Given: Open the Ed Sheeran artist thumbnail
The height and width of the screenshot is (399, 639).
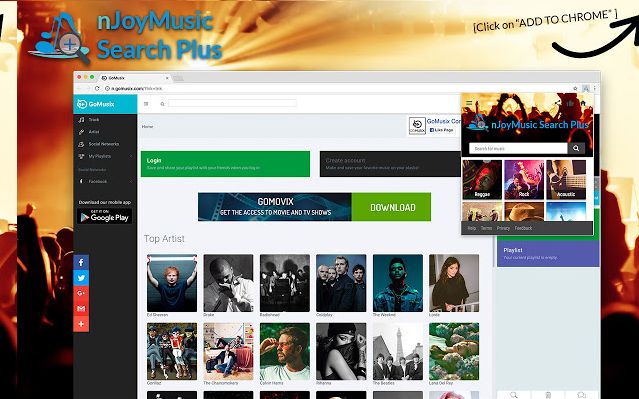Looking at the screenshot, I should tap(172, 283).
